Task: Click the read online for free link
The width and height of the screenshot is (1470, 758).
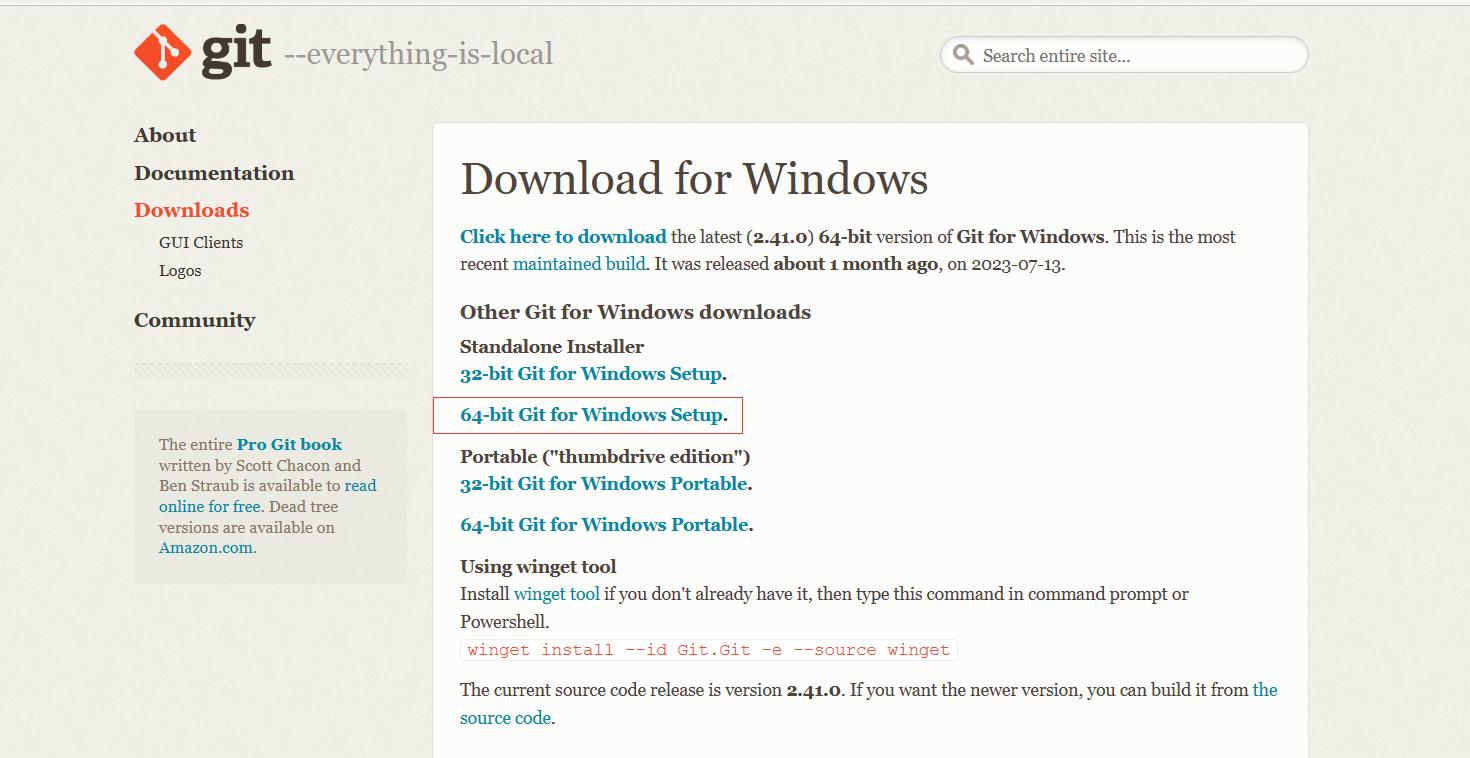Action: point(209,507)
